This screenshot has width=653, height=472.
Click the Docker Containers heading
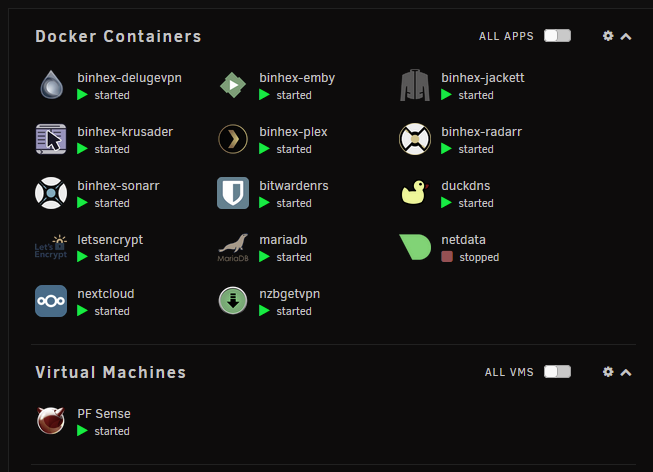tap(118, 36)
